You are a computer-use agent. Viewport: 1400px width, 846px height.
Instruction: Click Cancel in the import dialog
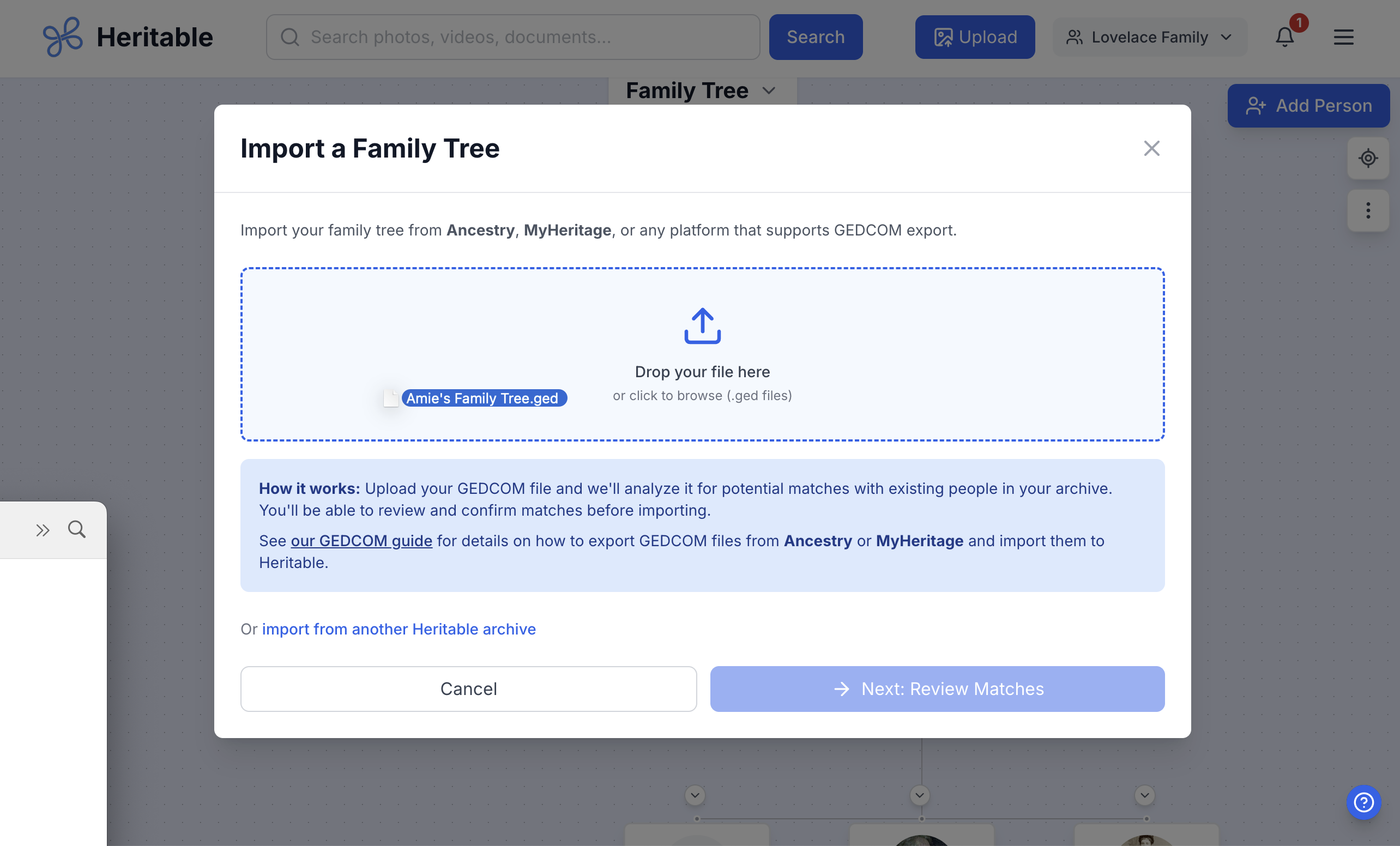(x=468, y=688)
